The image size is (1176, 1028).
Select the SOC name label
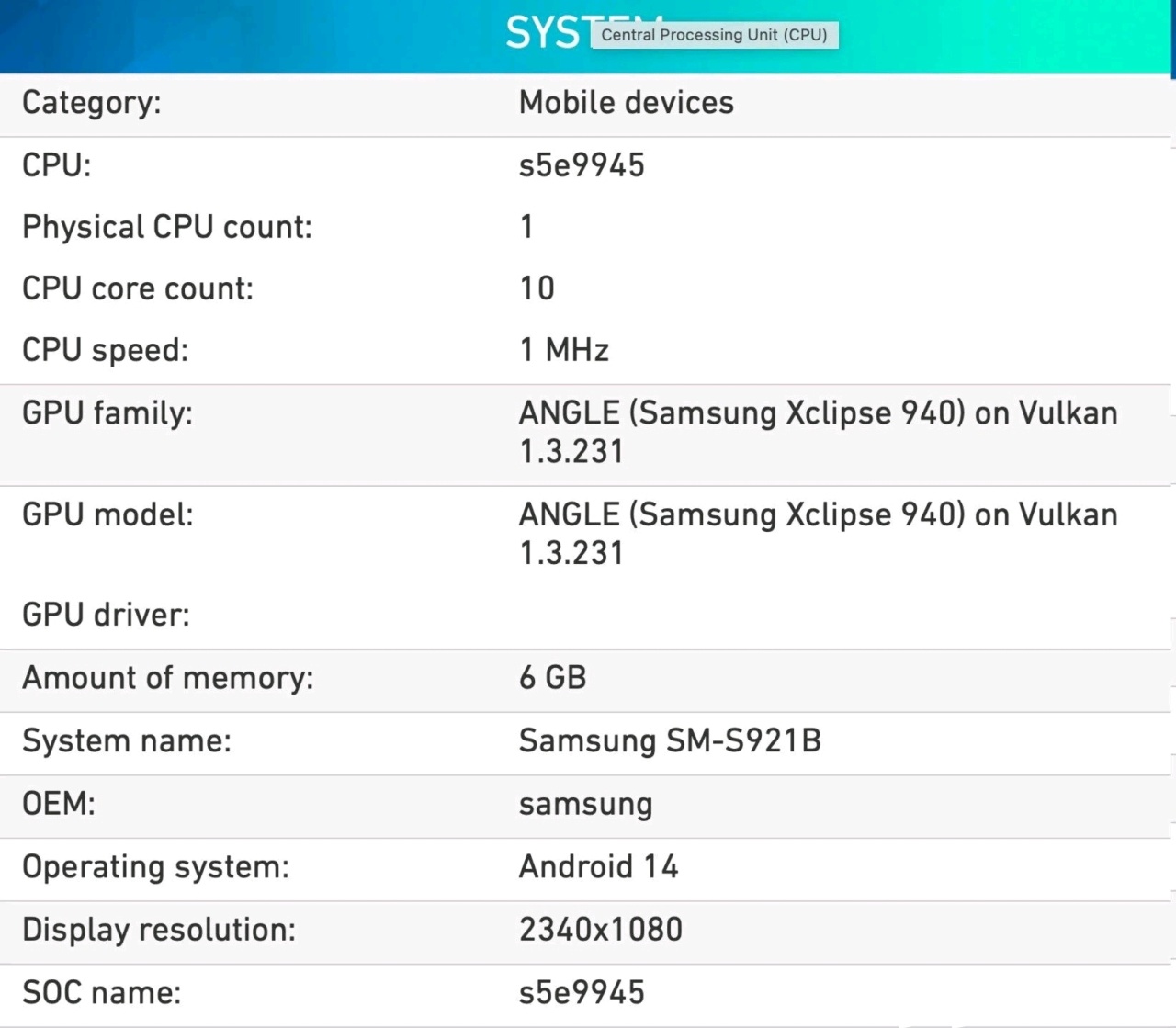(x=103, y=992)
